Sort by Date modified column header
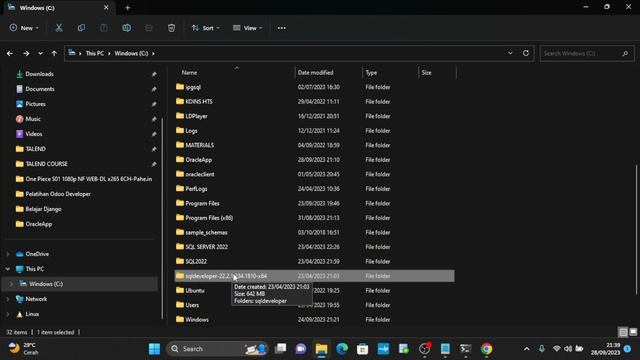The height and width of the screenshot is (360, 640). point(316,73)
